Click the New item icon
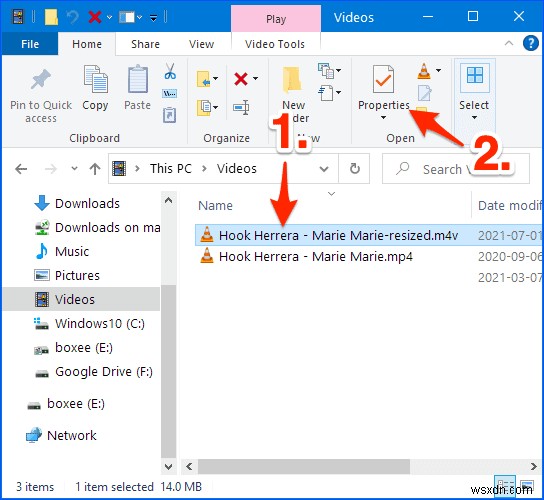544x500 pixels. (326, 70)
